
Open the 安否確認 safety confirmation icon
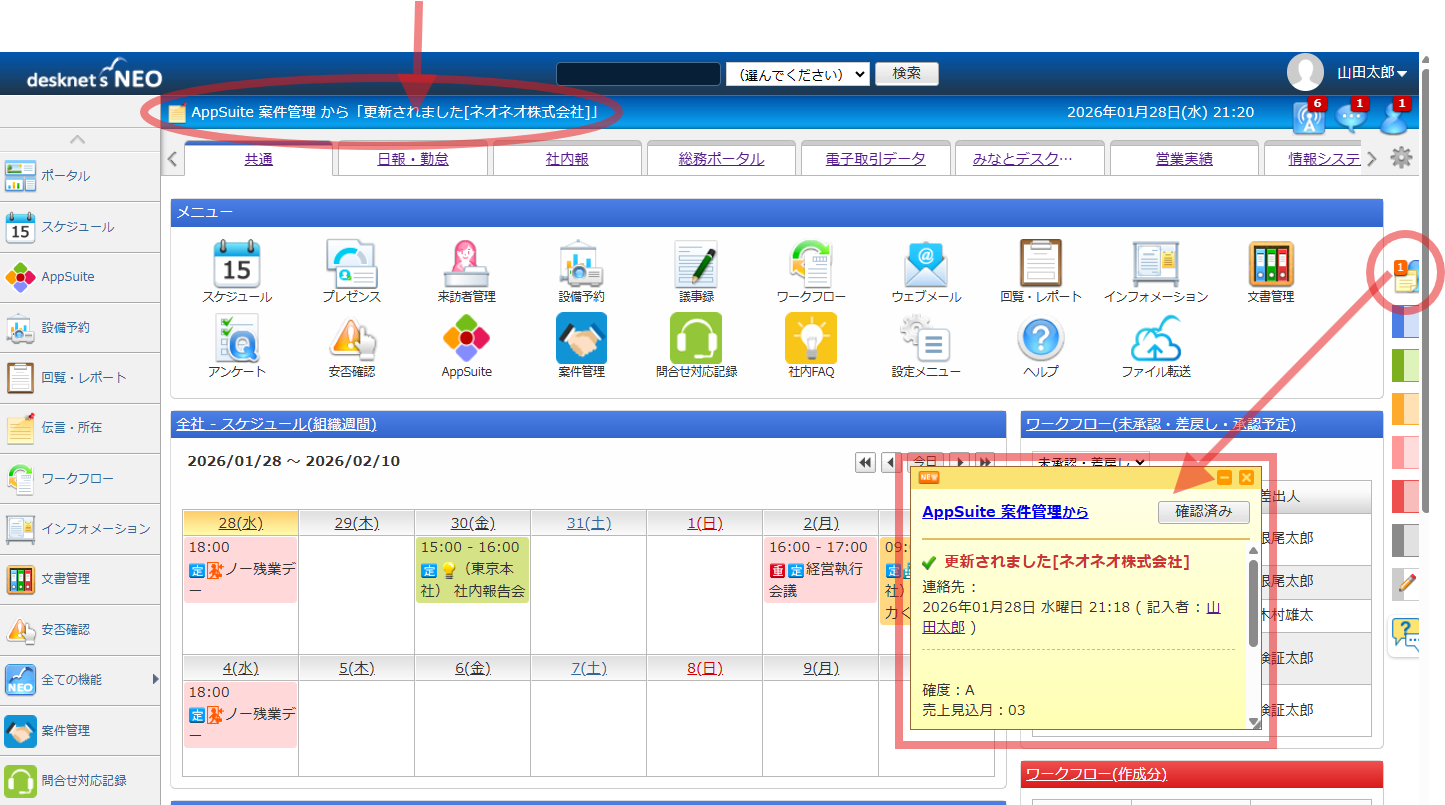pyautogui.click(x=352, y=340)
